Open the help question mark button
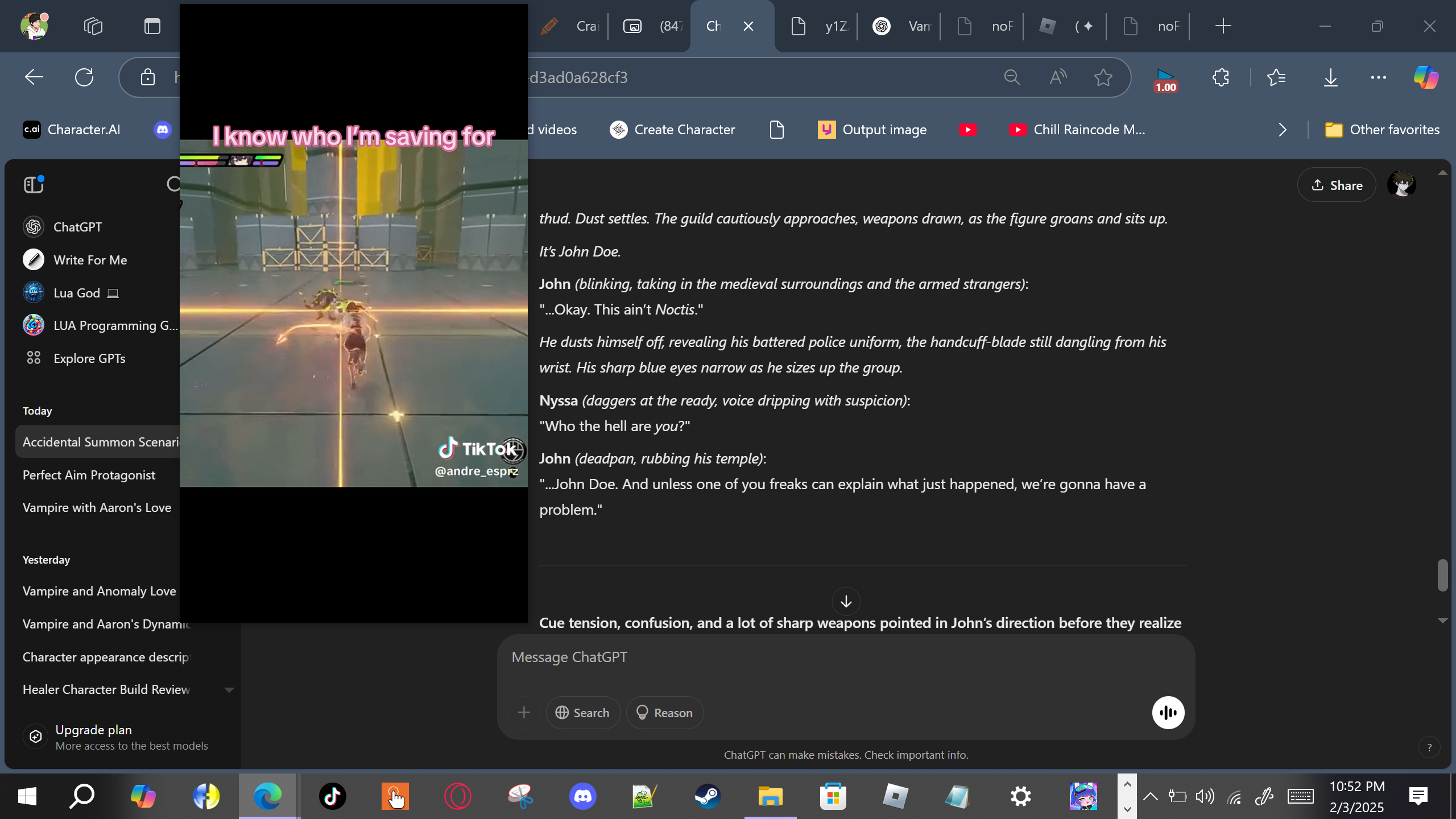This screenshot has height=819, width=1456. 1429,747
